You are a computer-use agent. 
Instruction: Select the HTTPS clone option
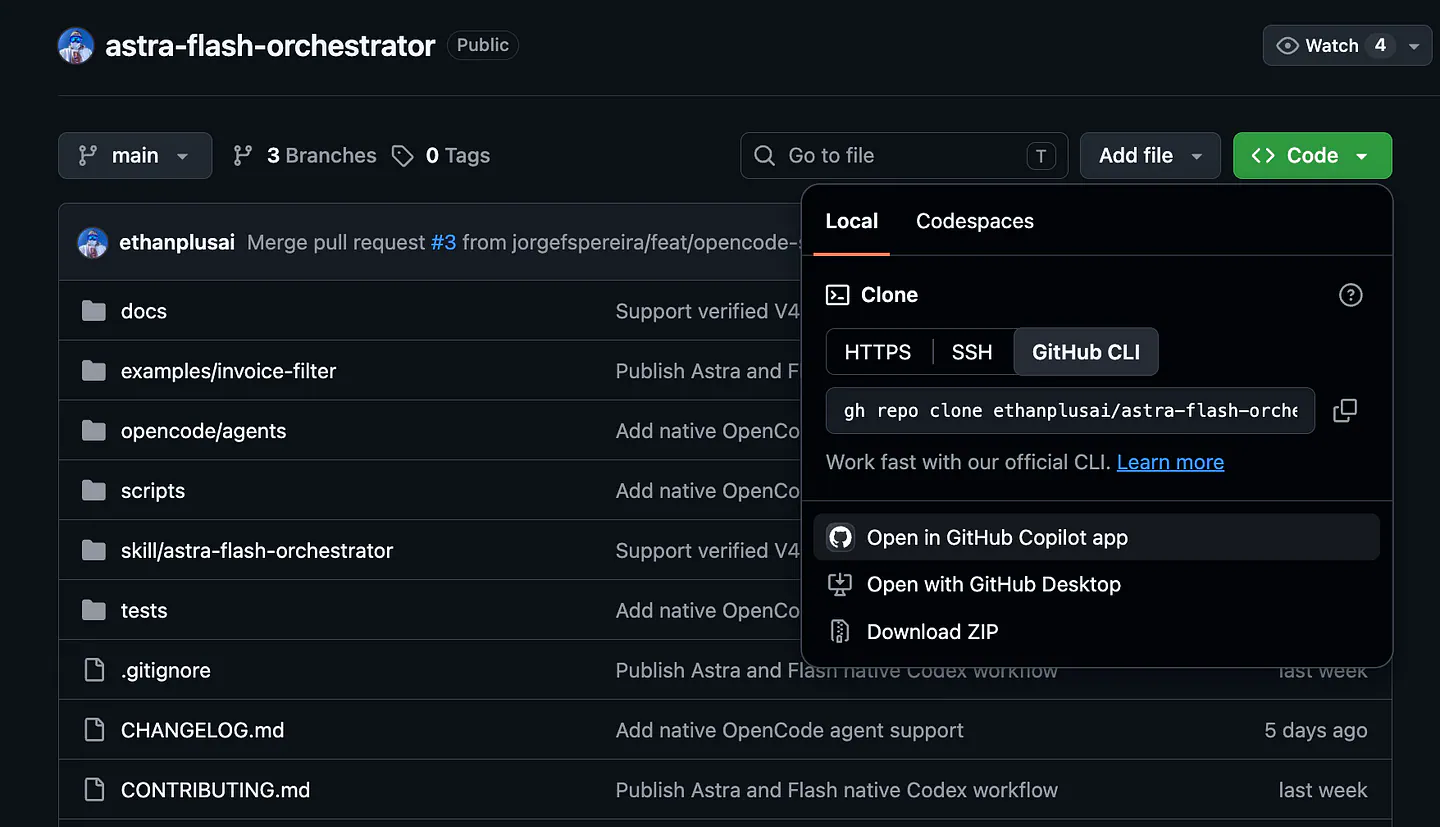pos(878,352)
